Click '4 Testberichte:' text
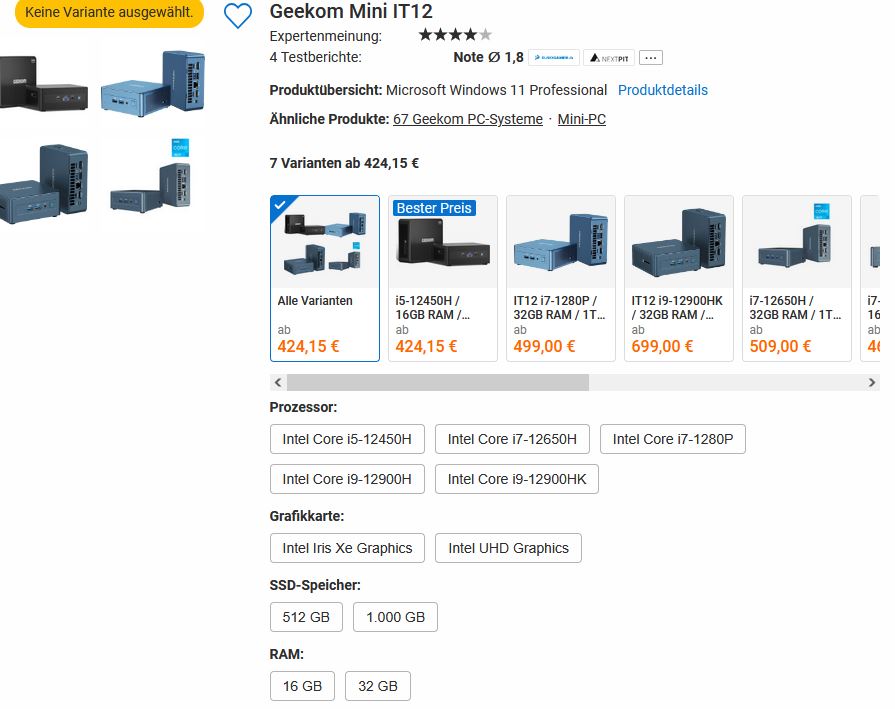The image size is (895, 709). [x=316, y=57]
